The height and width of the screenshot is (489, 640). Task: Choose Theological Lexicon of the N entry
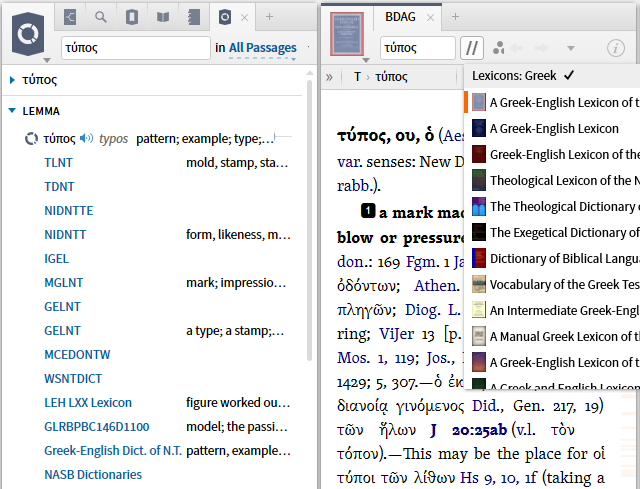[552, 180]
